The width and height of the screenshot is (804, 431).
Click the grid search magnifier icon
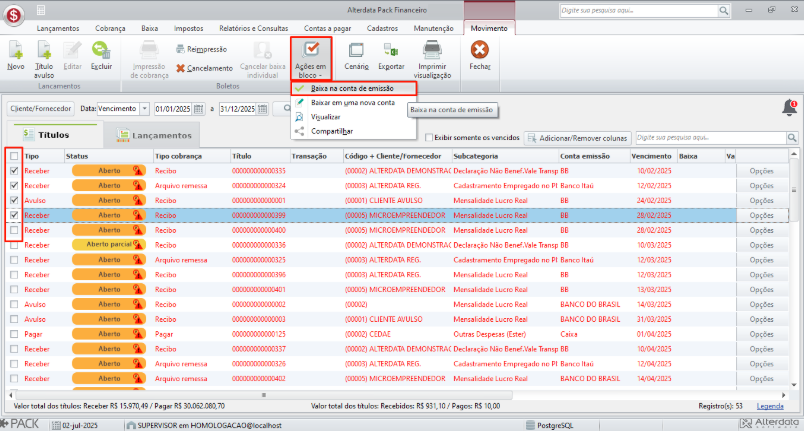pos(792,137)
